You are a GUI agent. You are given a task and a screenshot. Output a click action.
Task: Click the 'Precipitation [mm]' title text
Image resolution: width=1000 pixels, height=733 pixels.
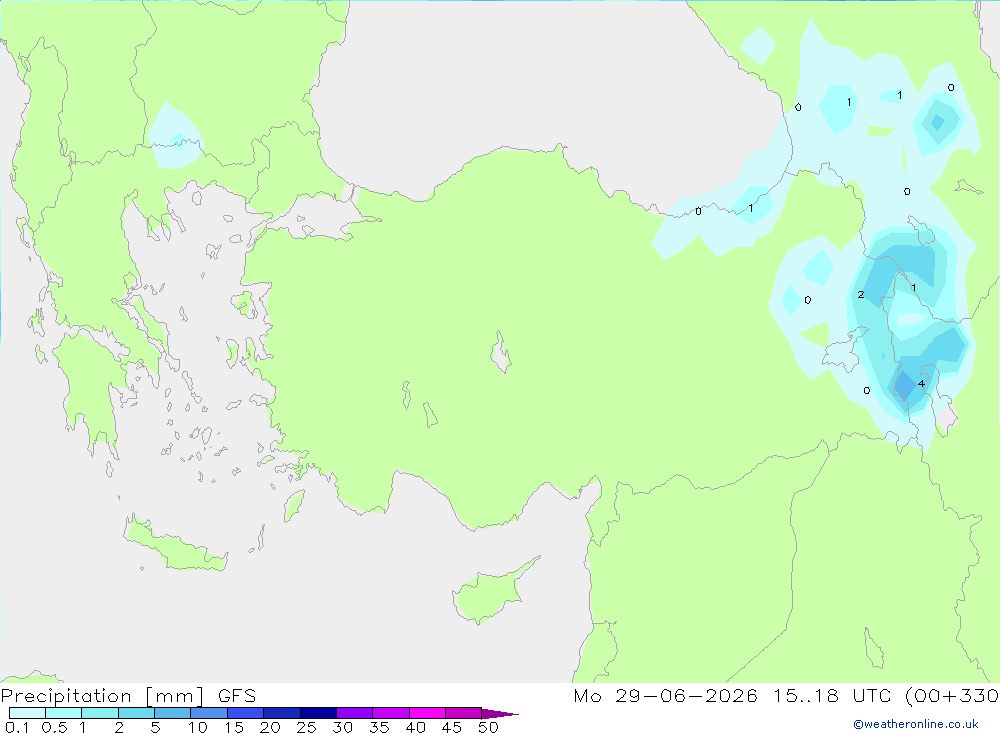click(102, 696)
